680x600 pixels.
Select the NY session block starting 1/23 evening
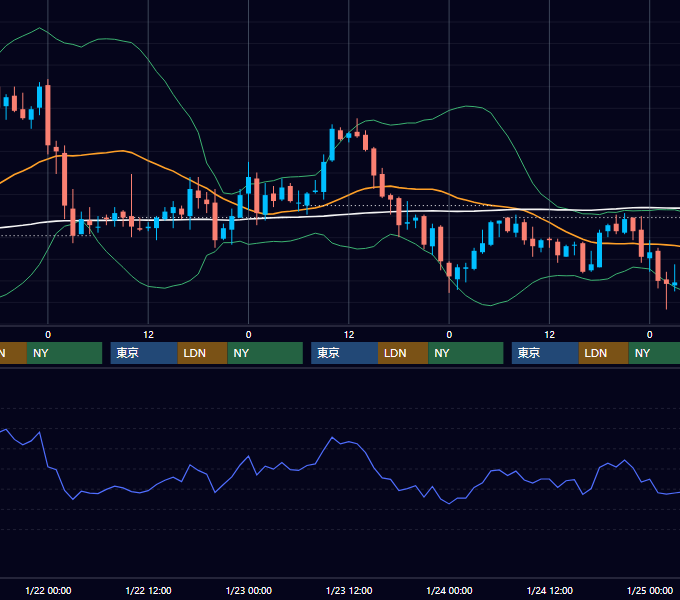click(466, 353)
